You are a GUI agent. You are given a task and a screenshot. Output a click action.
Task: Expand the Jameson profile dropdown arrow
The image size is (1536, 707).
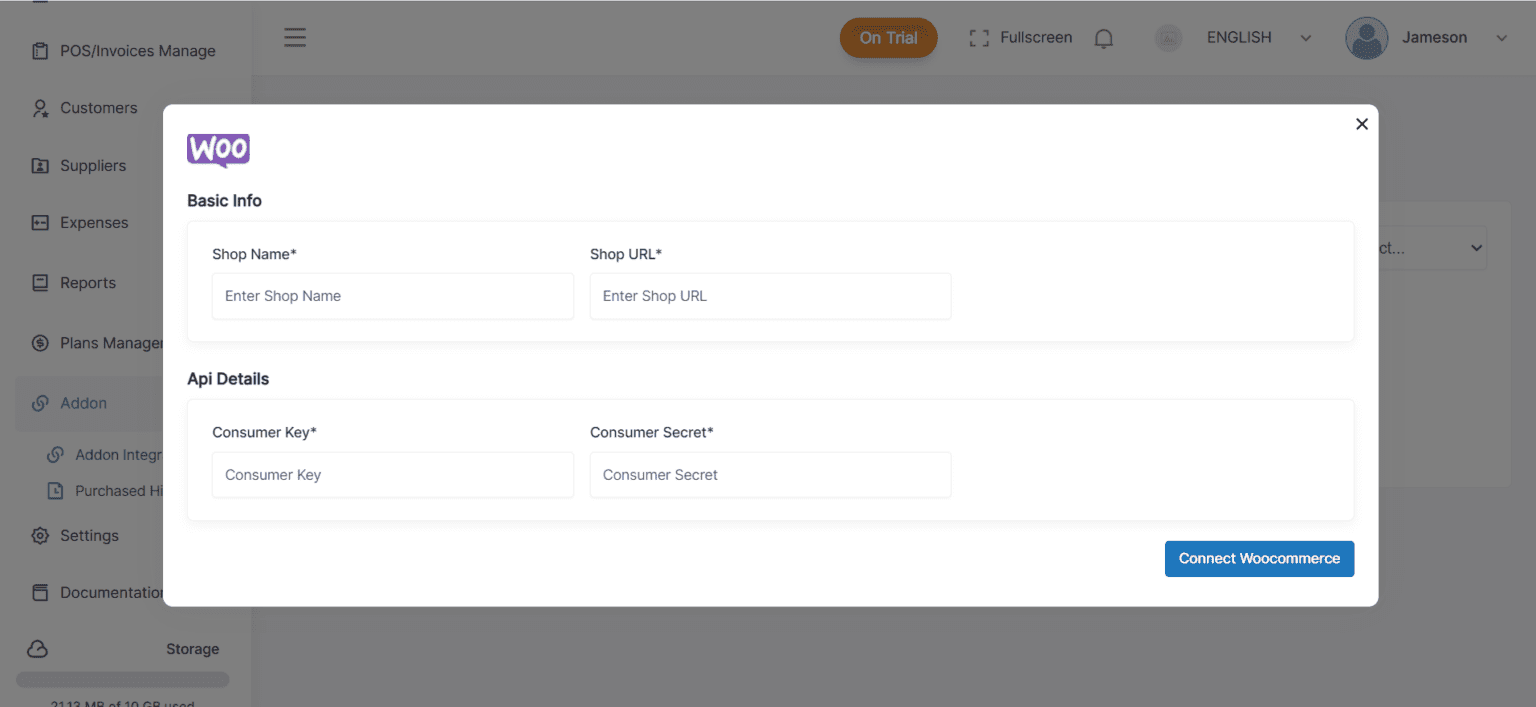tap(1501, 38)
